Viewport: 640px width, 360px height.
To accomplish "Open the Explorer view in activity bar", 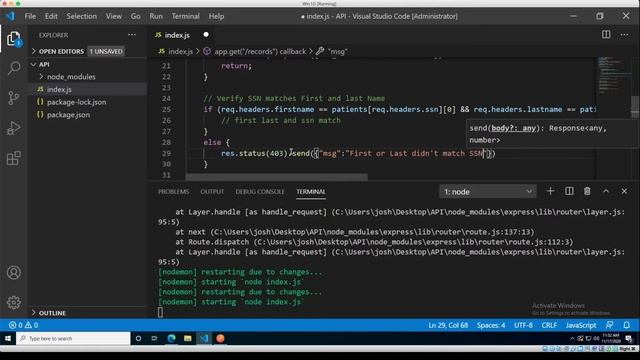I will coord(13,39).
